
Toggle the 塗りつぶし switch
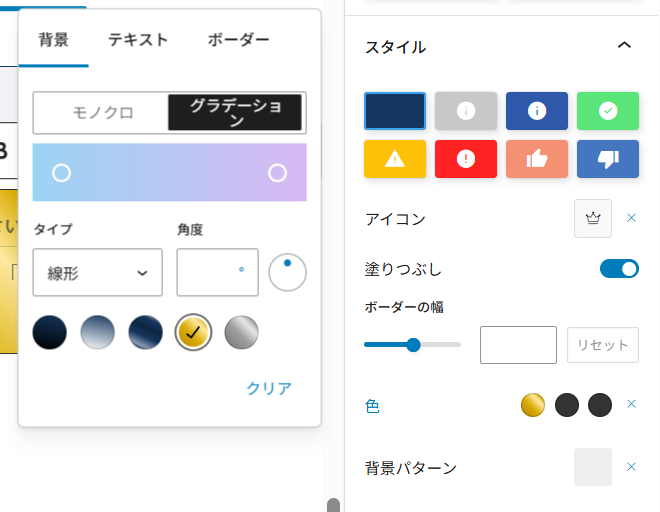[619, 268]
